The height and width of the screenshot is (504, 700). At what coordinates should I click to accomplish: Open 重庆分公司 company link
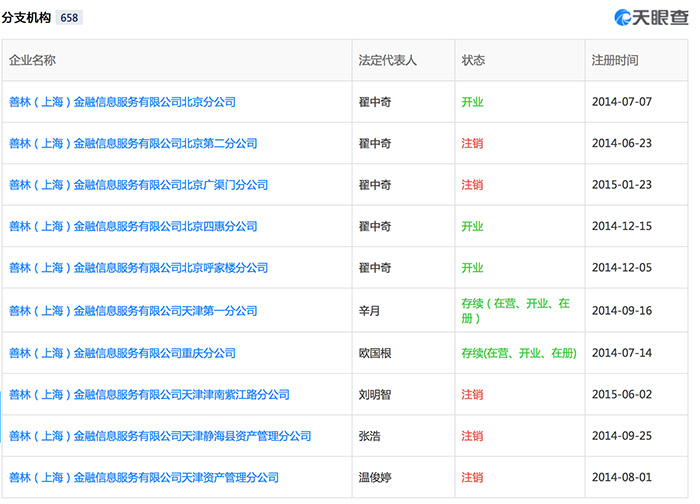tap(122, 354)
